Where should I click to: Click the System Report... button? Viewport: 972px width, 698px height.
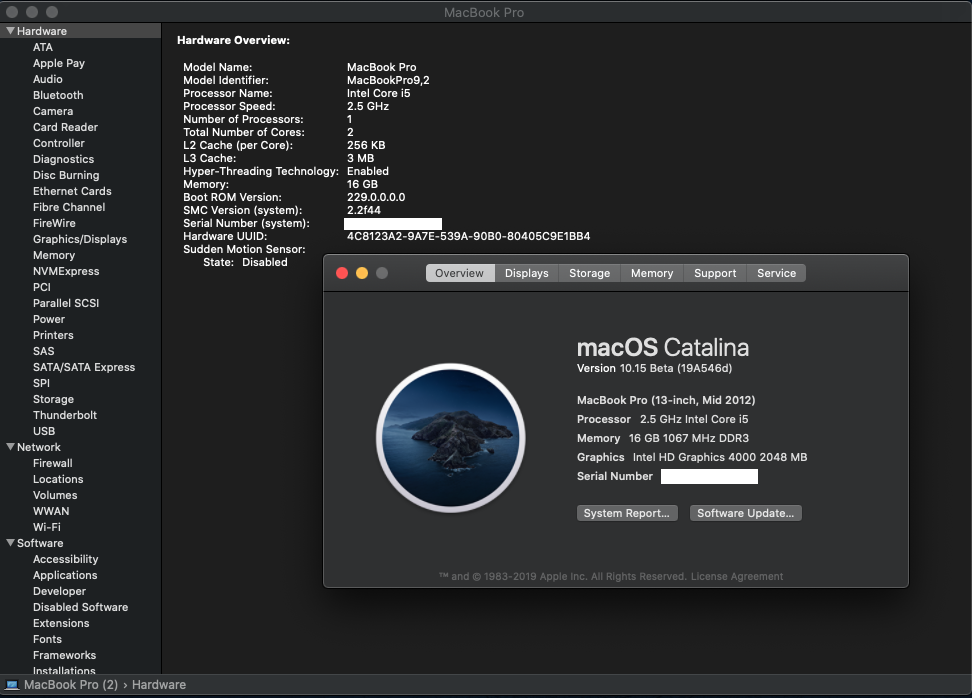[627, 513]
